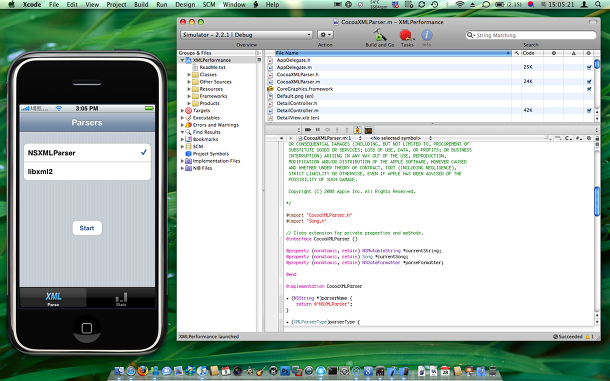610x381 pixels.
Task: Go back in editor file history
Action: tap(281, 138)
